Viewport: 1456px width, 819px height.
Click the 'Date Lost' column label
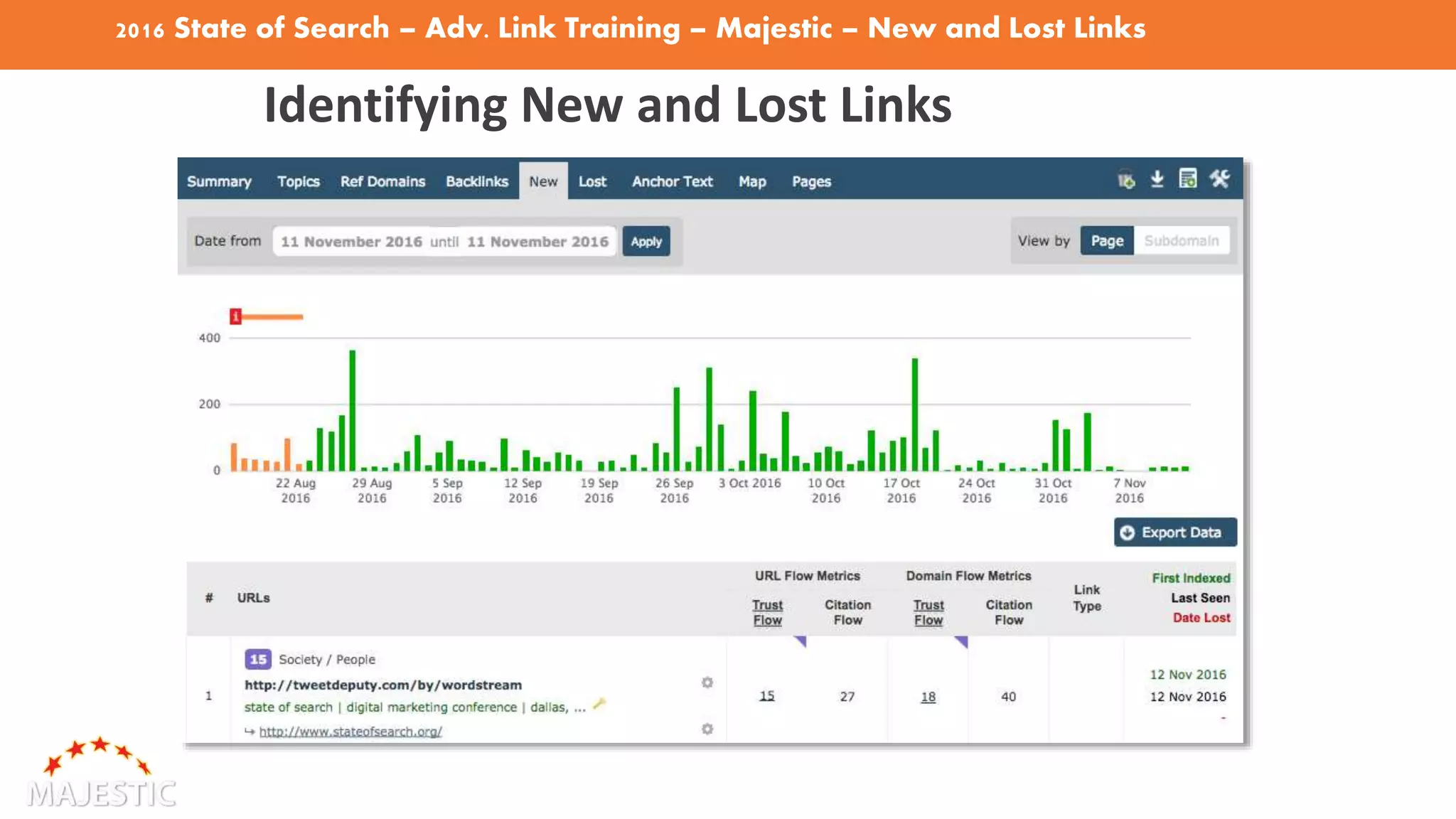click(x=1201, y=618)
